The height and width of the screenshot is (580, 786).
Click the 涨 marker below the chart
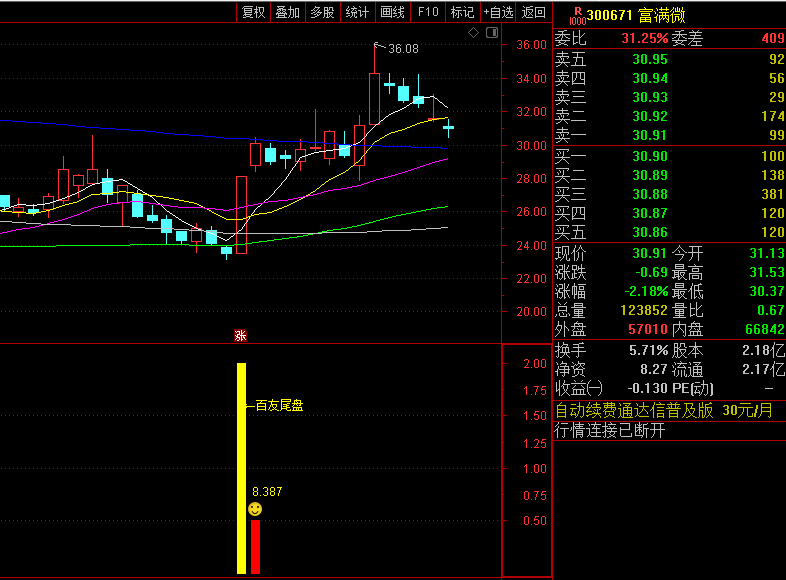tap(240, 335)
